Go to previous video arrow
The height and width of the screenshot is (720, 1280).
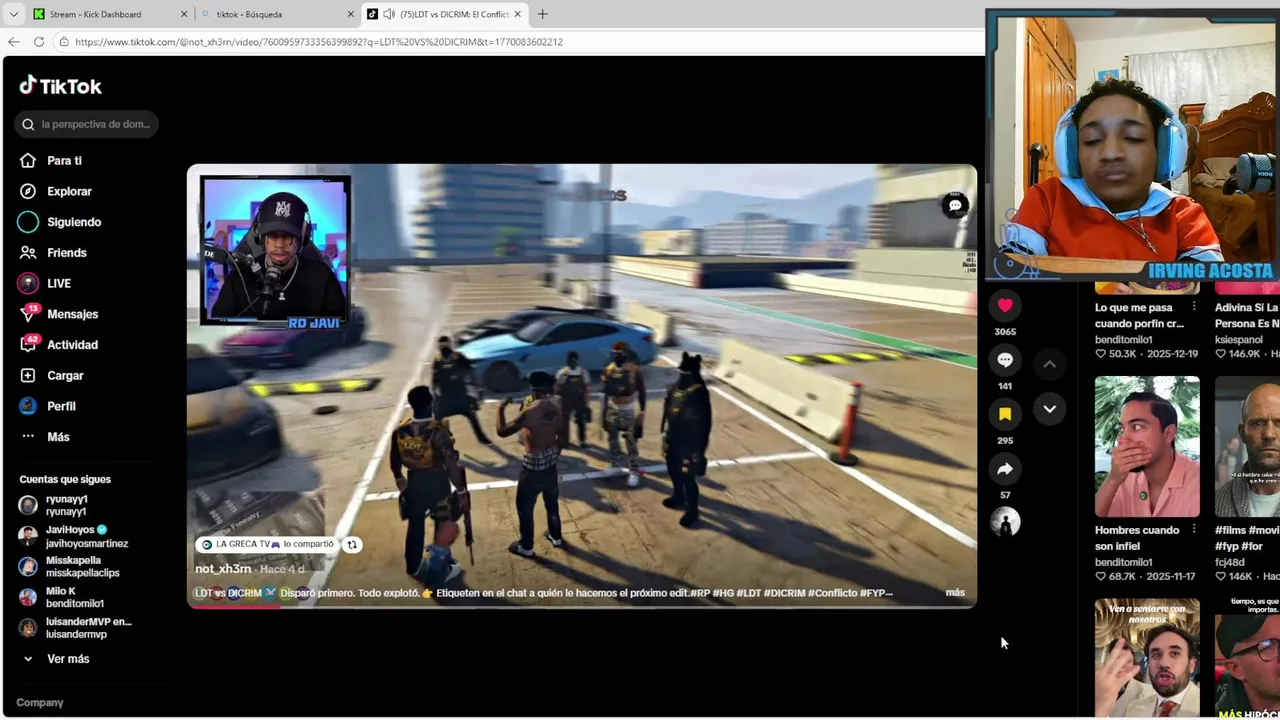tap(1049, 364)
